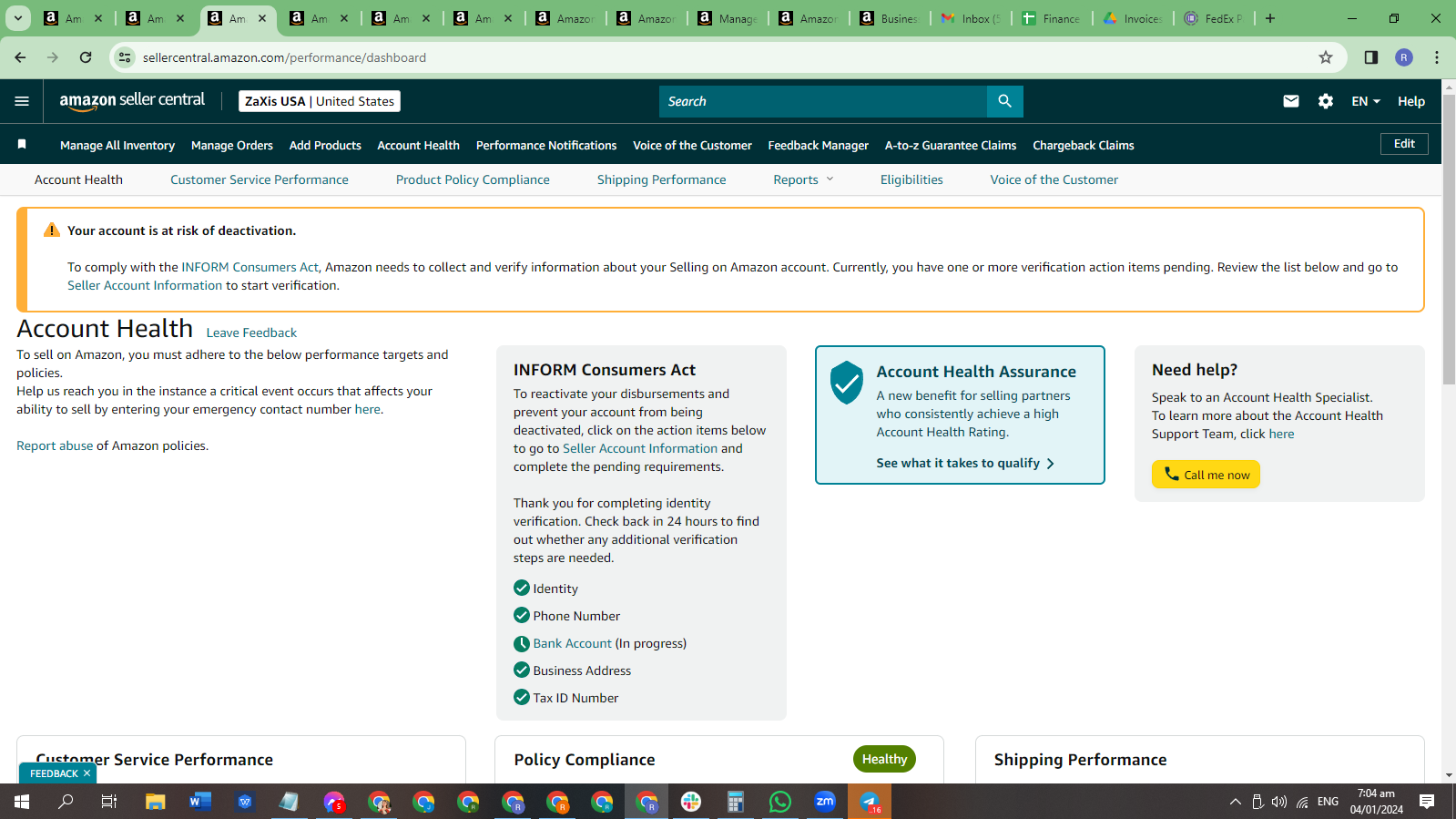View site information icon in address bar
Screen dimensions: 1456x819
(125, 57)
